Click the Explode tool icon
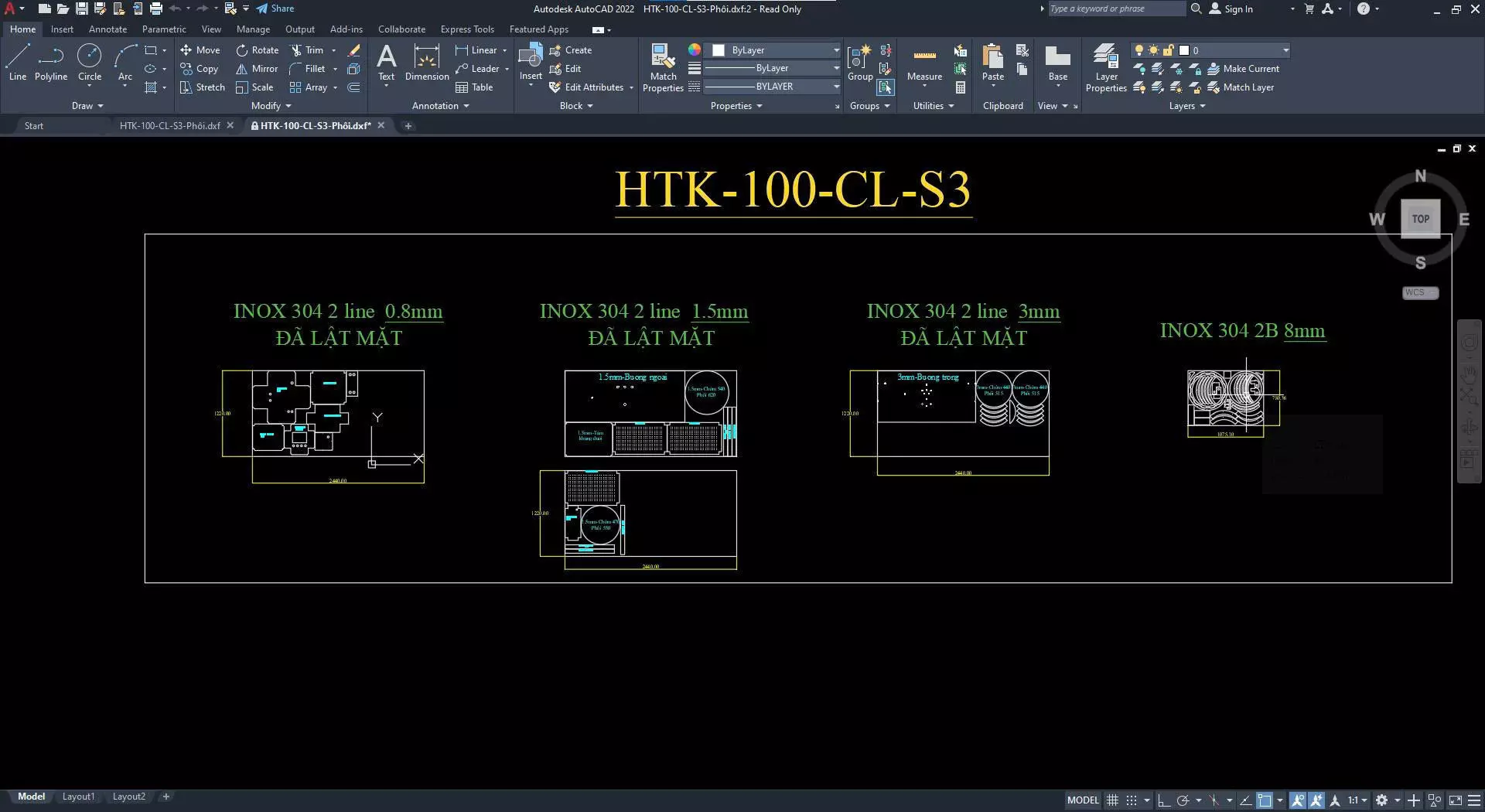This screenshot has width=1485, height=812. coord(354,69)
